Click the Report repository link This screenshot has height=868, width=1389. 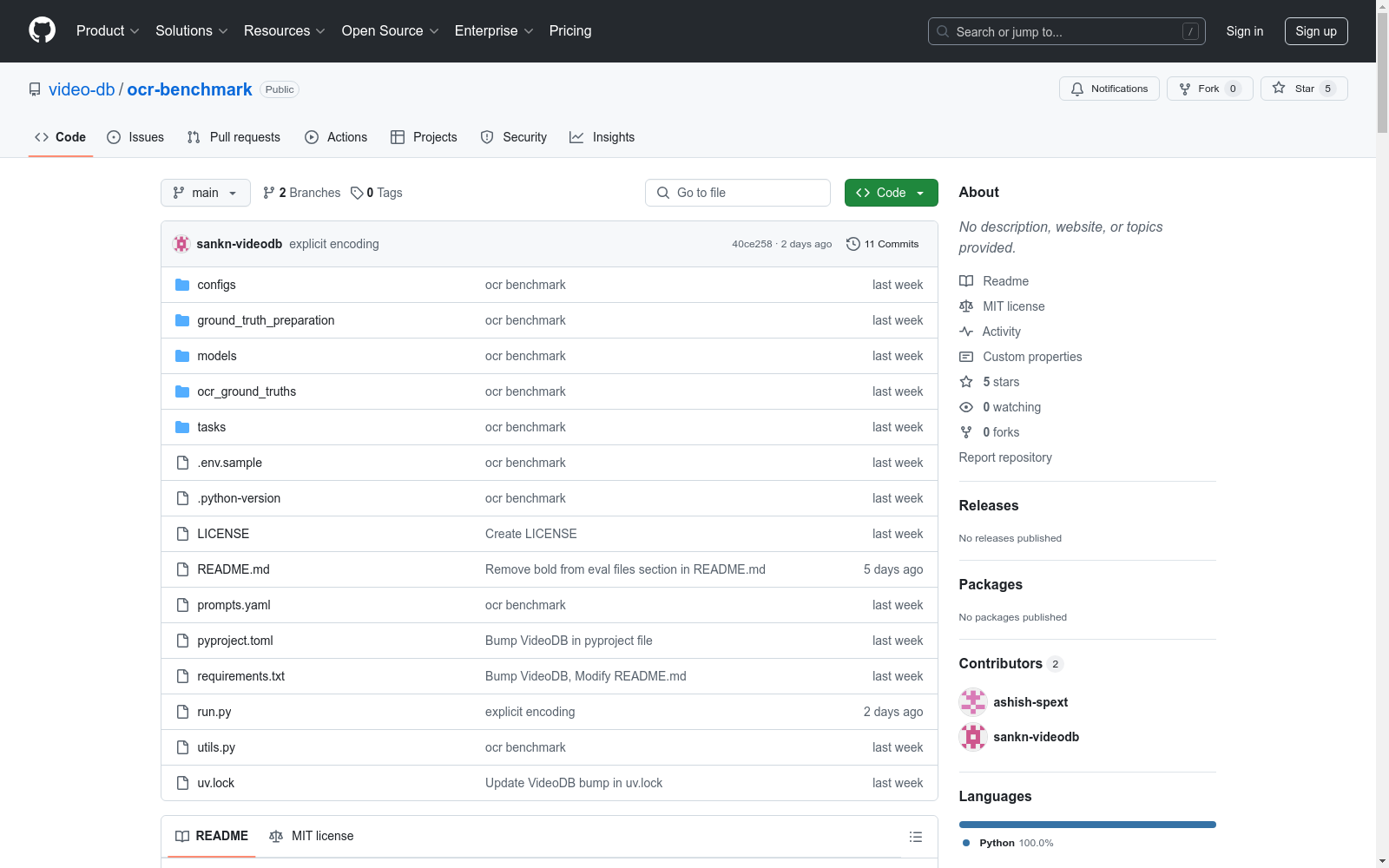pos(1005,457)
